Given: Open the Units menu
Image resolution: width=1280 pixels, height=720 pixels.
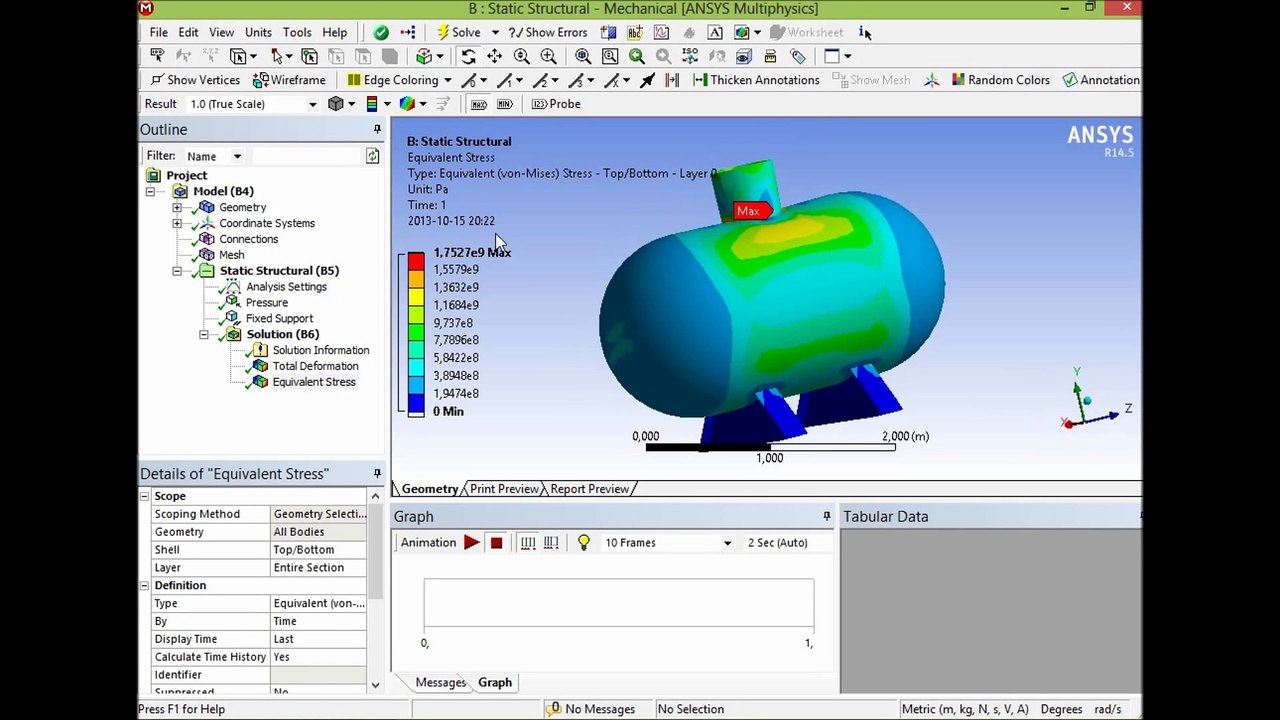Looking at the screenshot, I should pyautogui.click(x=258, y=32).
